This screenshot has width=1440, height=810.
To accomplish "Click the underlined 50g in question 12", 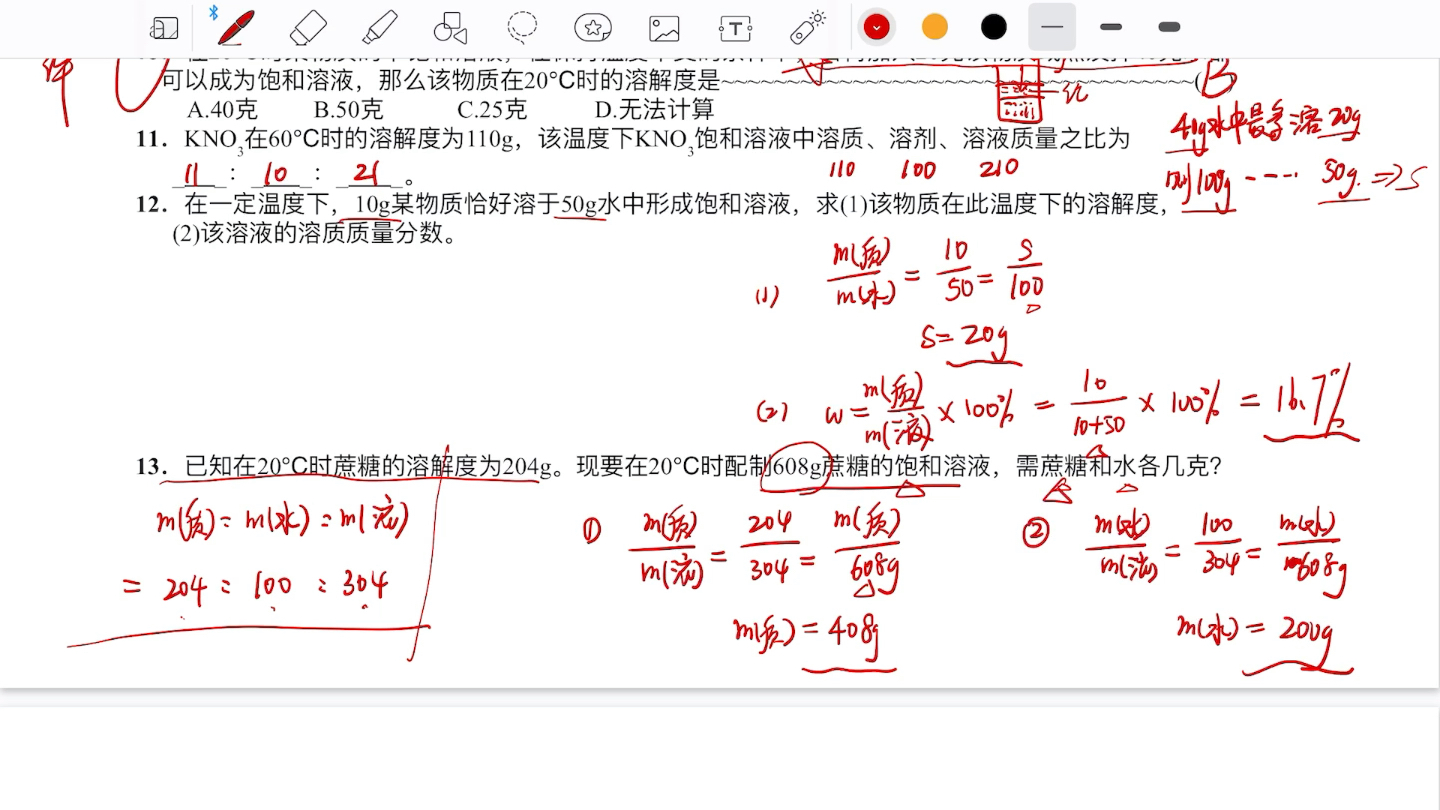I will (x=579, y=205).
